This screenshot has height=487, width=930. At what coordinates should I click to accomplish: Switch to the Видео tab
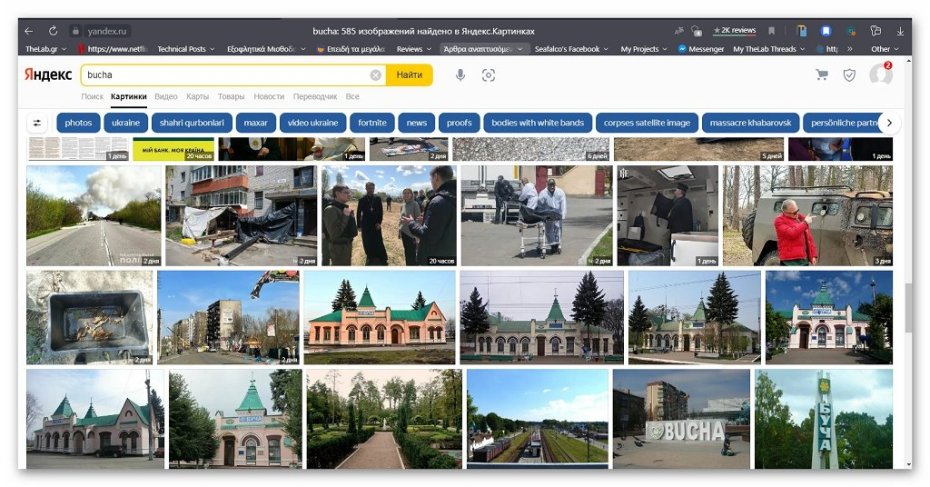click(166, 96)
